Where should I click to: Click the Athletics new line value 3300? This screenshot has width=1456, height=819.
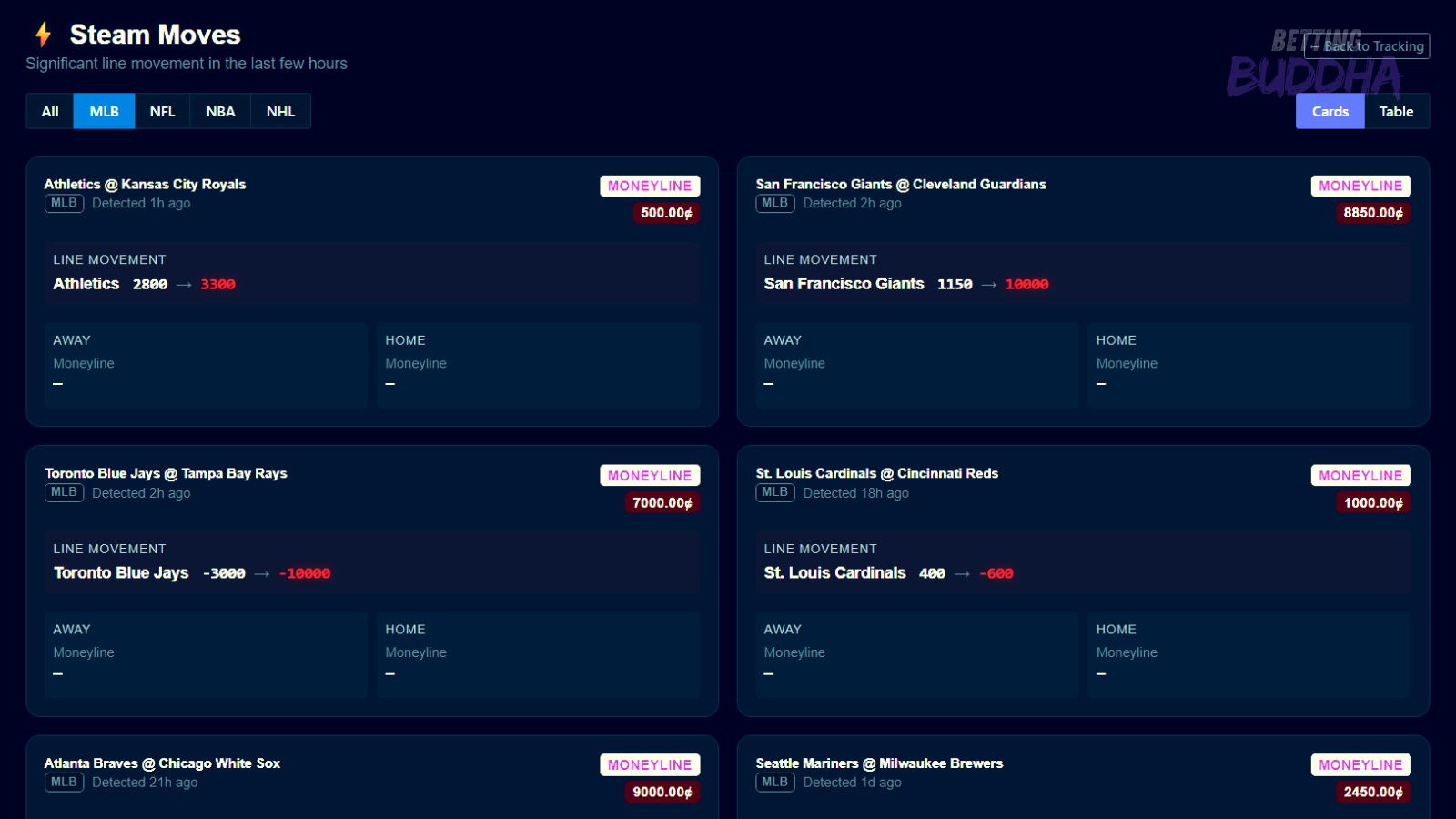pyautogui.click(x=217, y=284)
